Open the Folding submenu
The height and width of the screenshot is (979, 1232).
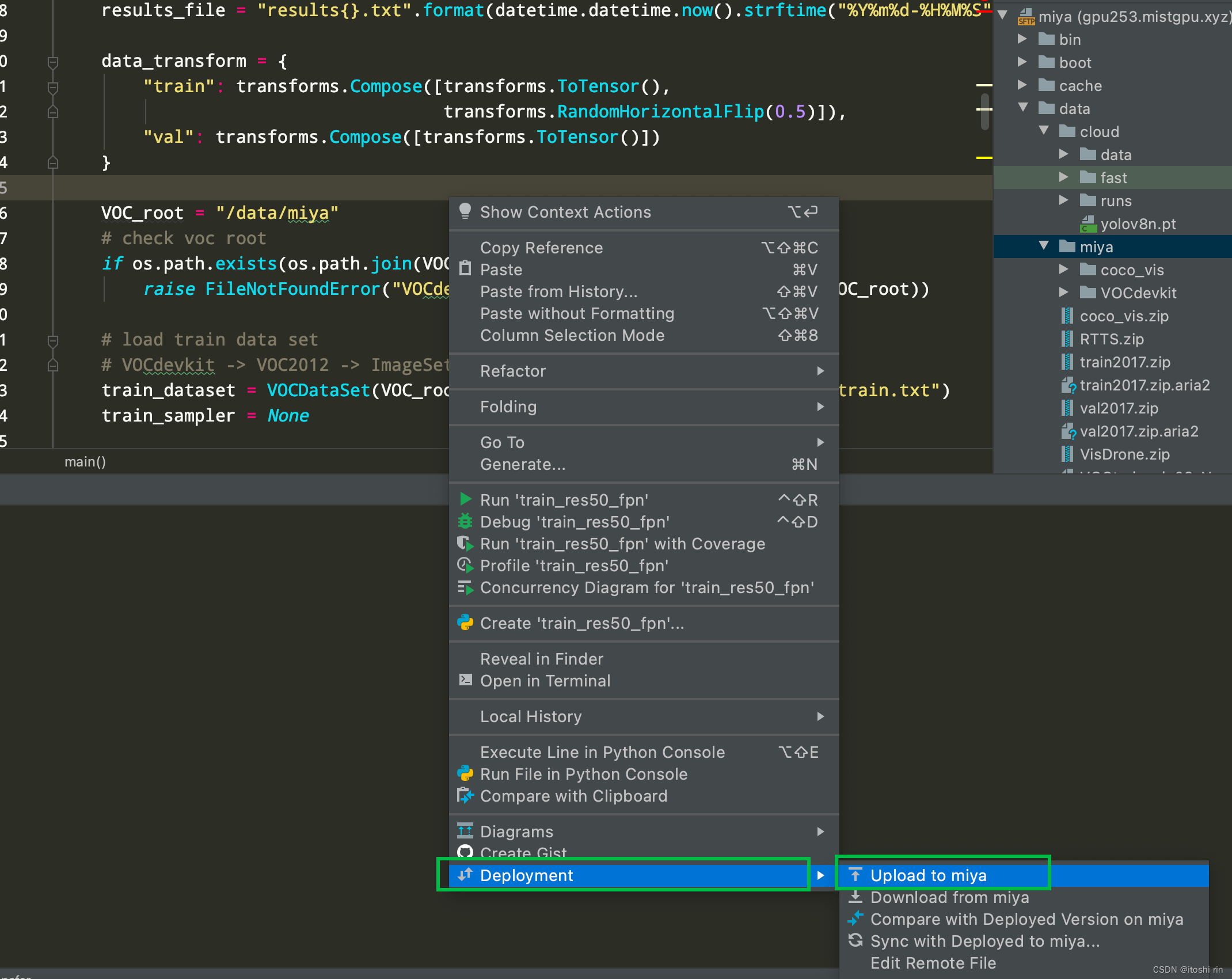coord(644,407)
